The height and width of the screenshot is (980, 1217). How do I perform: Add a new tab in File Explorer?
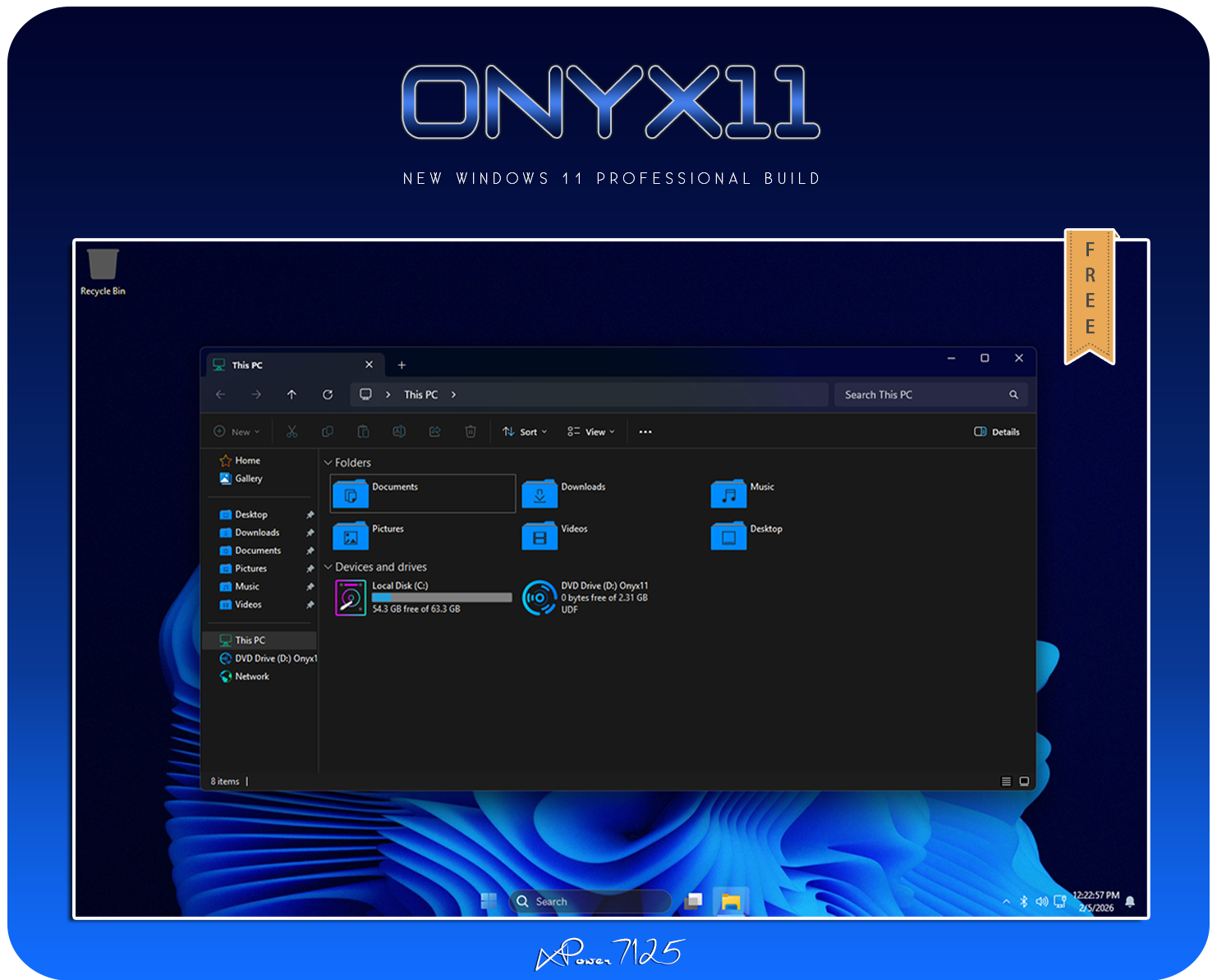point(402,365)
